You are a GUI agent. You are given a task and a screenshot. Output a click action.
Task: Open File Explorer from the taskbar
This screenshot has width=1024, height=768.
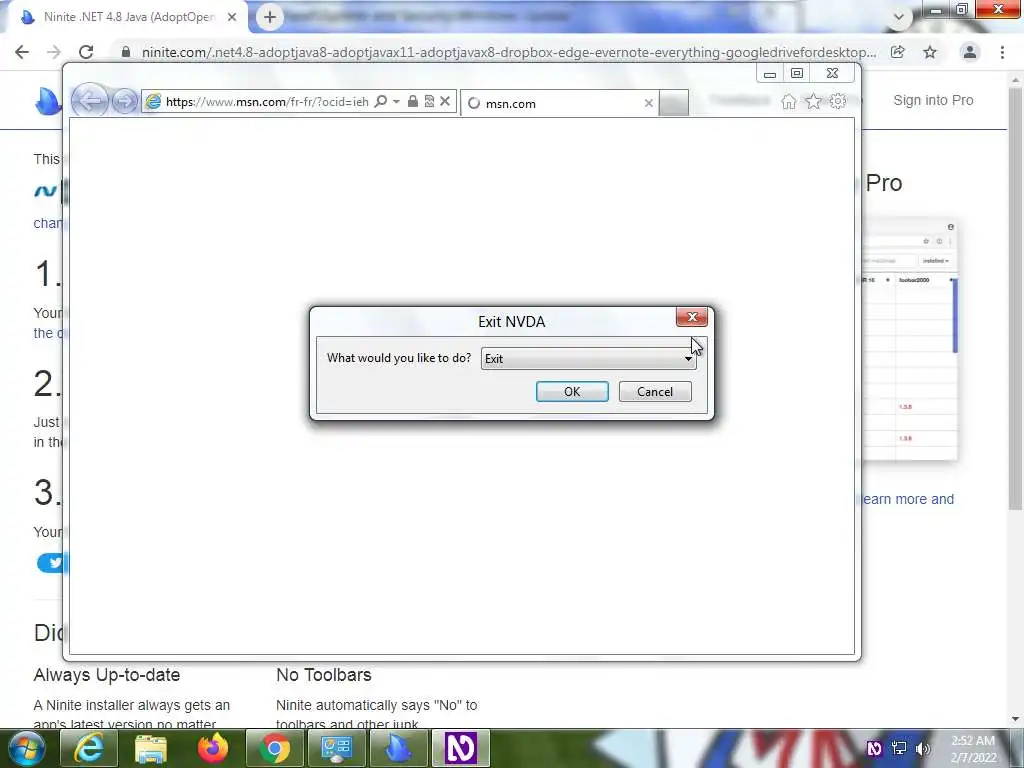coord(151,749)
